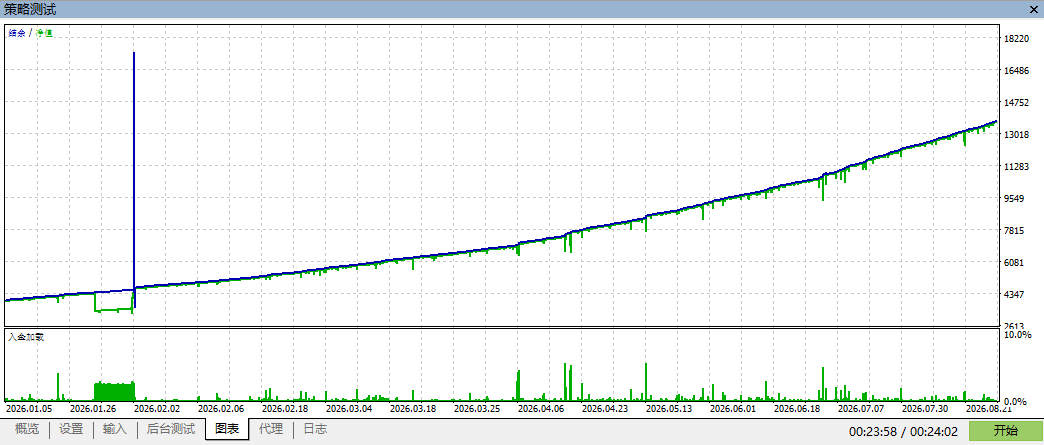Click the green equity legend label

pyautogui.click(x=44, y=33)
